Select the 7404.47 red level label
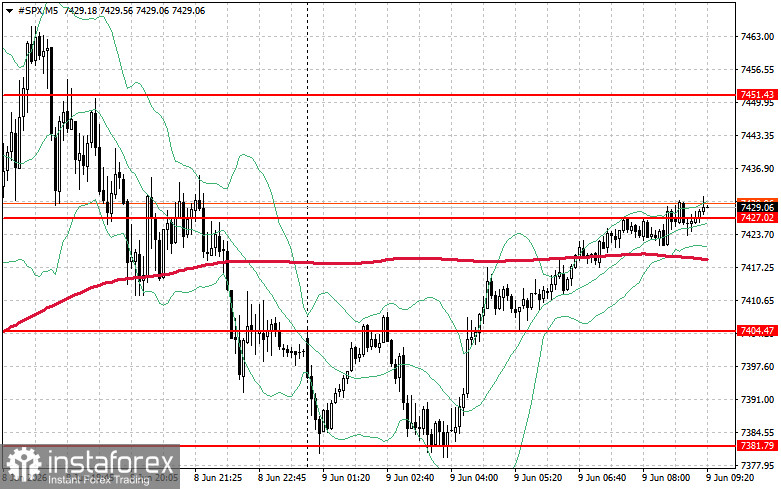 pyautogui.click(x=757, y=331)
